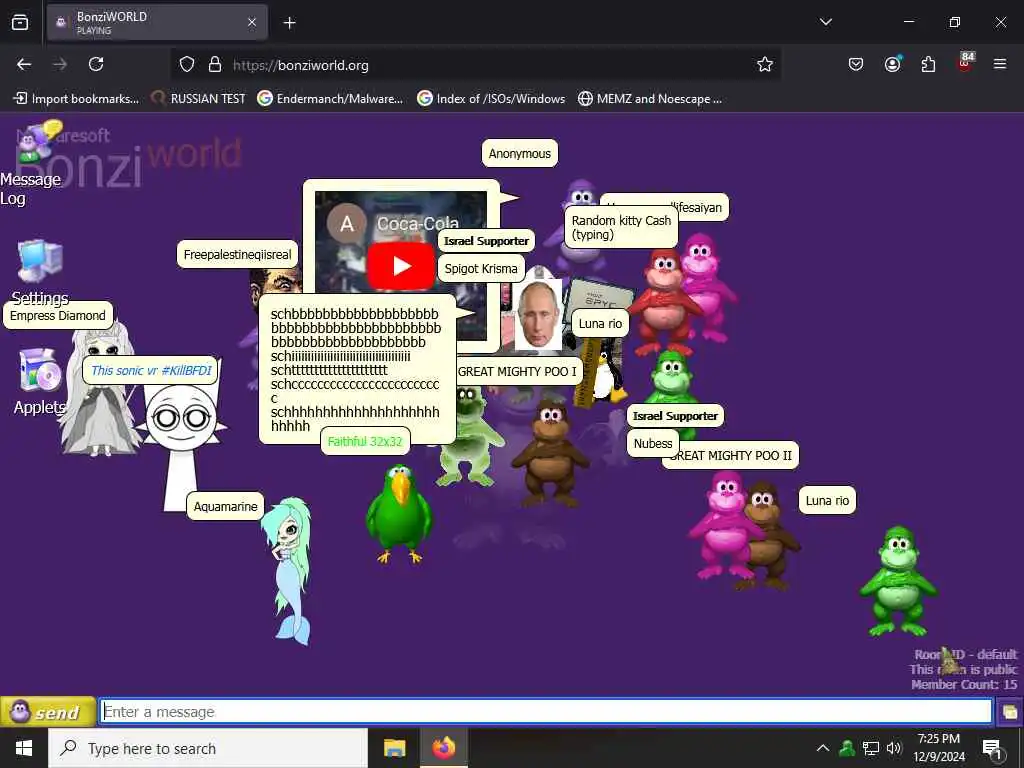Open the Firefox account icon

[x=892, y=65]
